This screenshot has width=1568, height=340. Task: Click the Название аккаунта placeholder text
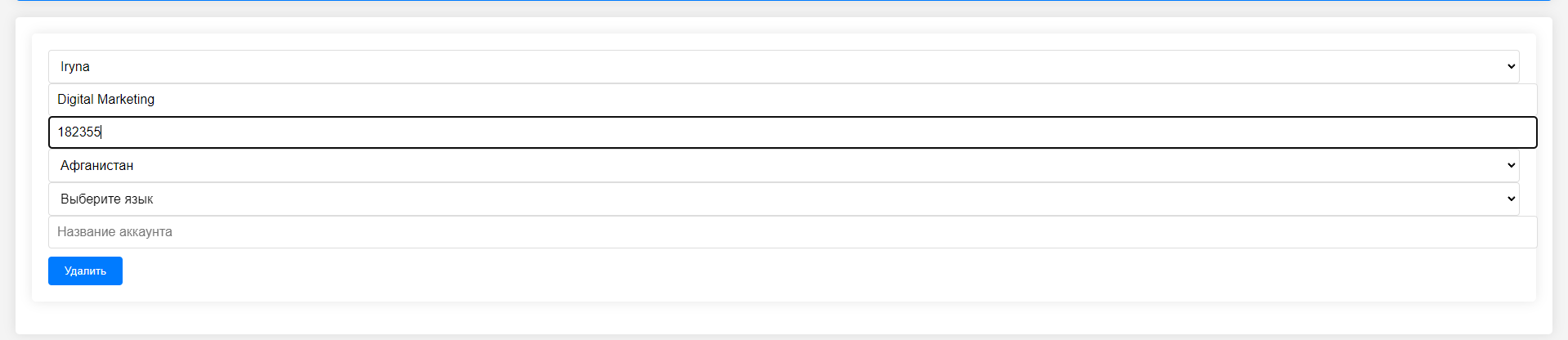[x=114, y=232]
